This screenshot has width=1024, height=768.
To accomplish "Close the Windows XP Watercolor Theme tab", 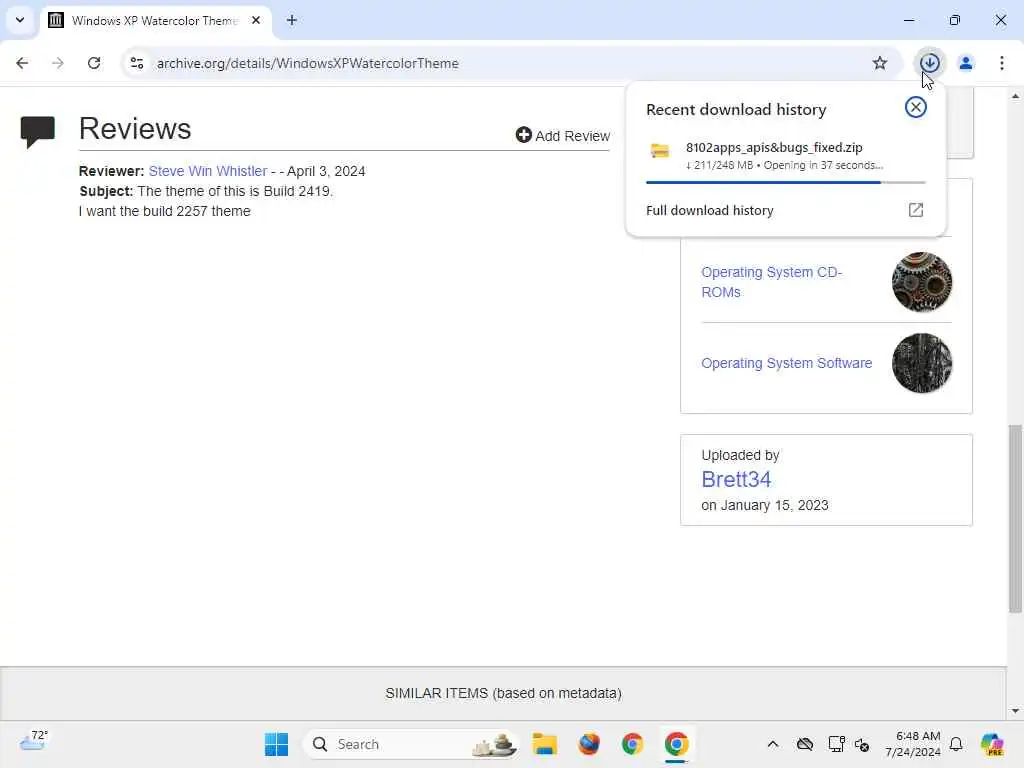I will (256, 20).
